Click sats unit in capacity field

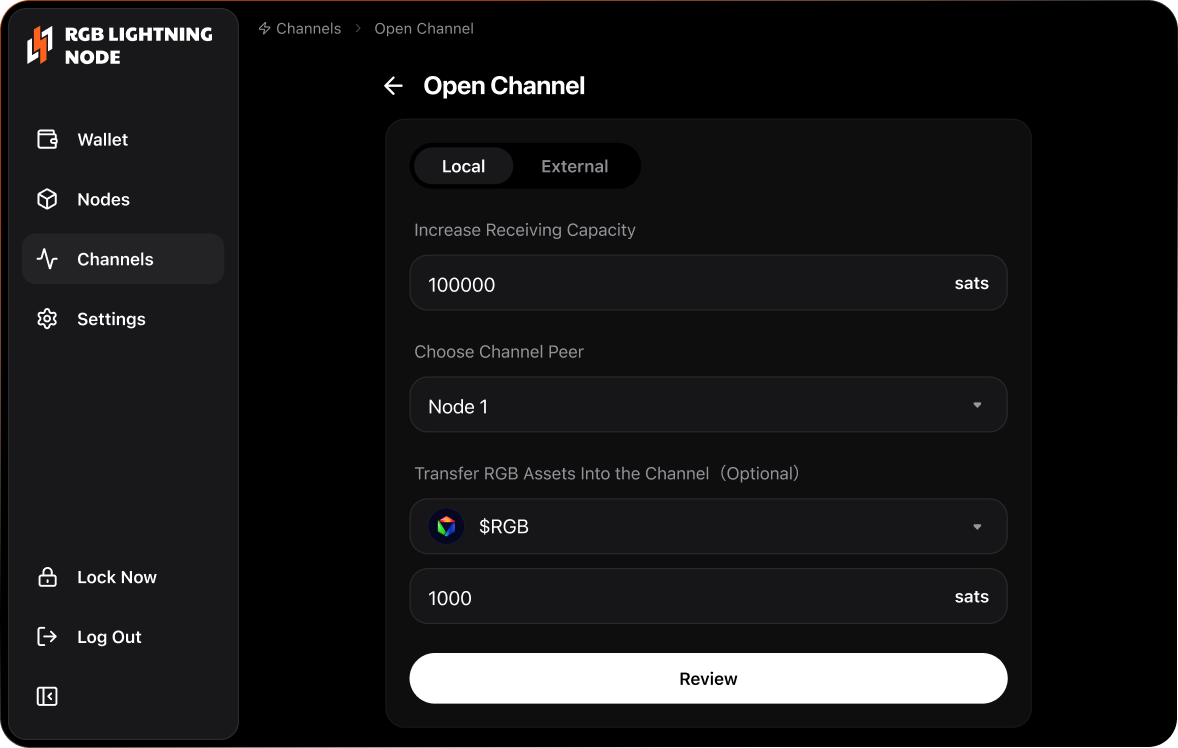(971, 283)
